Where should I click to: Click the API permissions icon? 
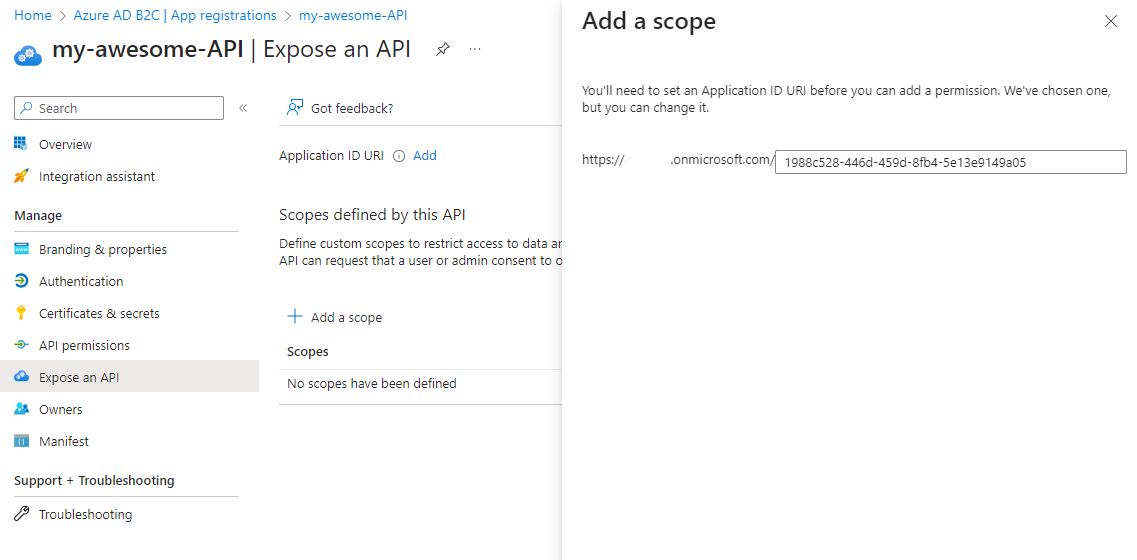(x=21, y=345)
